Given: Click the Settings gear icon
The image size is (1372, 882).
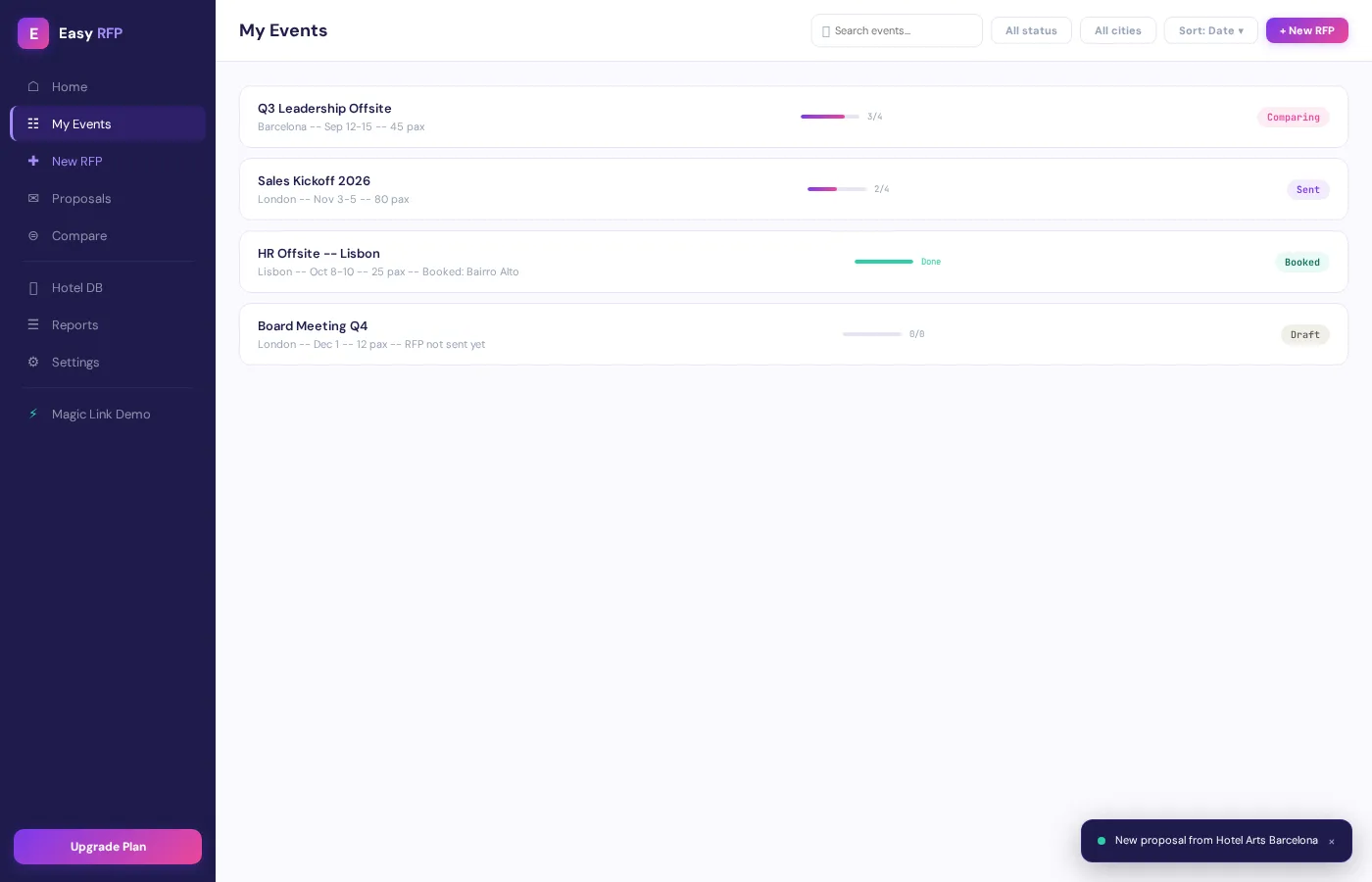Looking at the screenshot, I should [33, 362].
